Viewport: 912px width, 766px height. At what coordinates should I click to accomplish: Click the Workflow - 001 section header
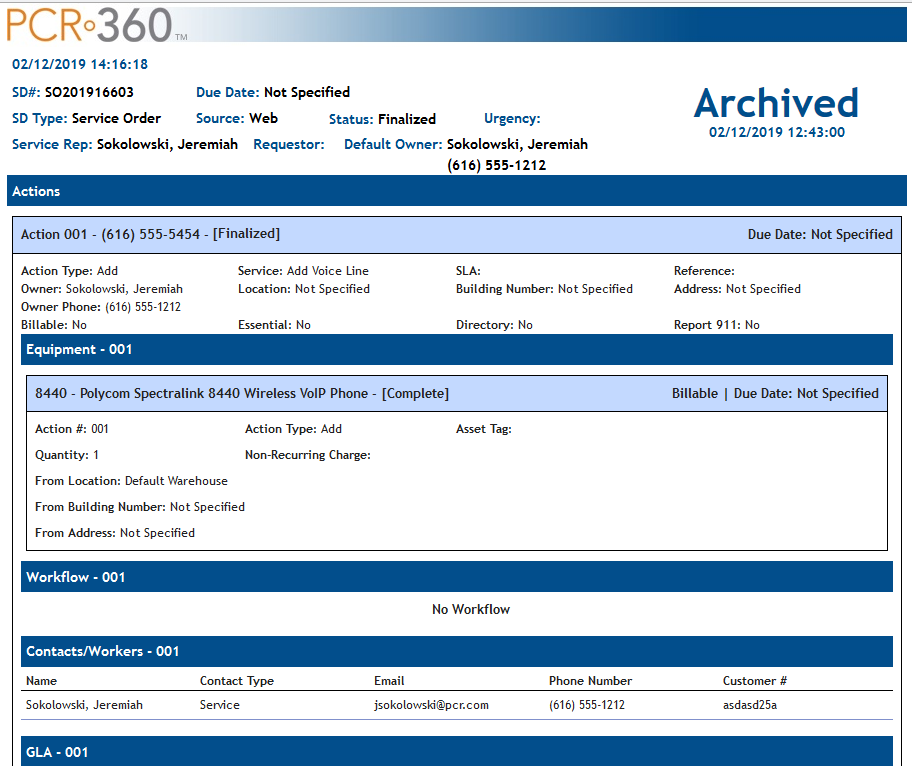[457, 577]
